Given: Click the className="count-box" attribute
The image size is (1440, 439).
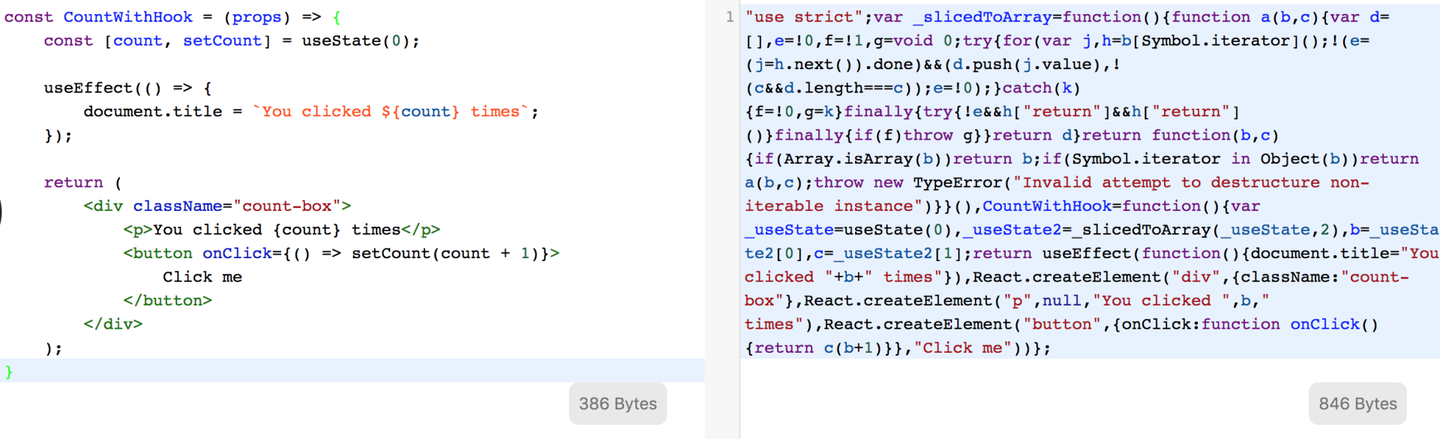Looking at the screenshot, I should [237, 206].
